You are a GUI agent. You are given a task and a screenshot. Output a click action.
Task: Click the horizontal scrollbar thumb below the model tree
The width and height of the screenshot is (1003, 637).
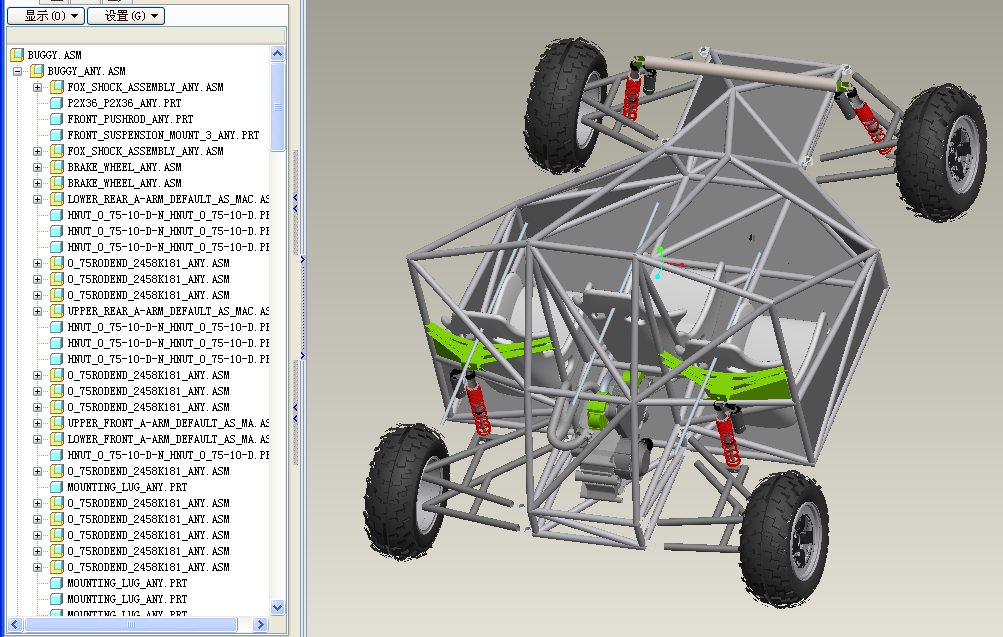(x=130, y=624)
